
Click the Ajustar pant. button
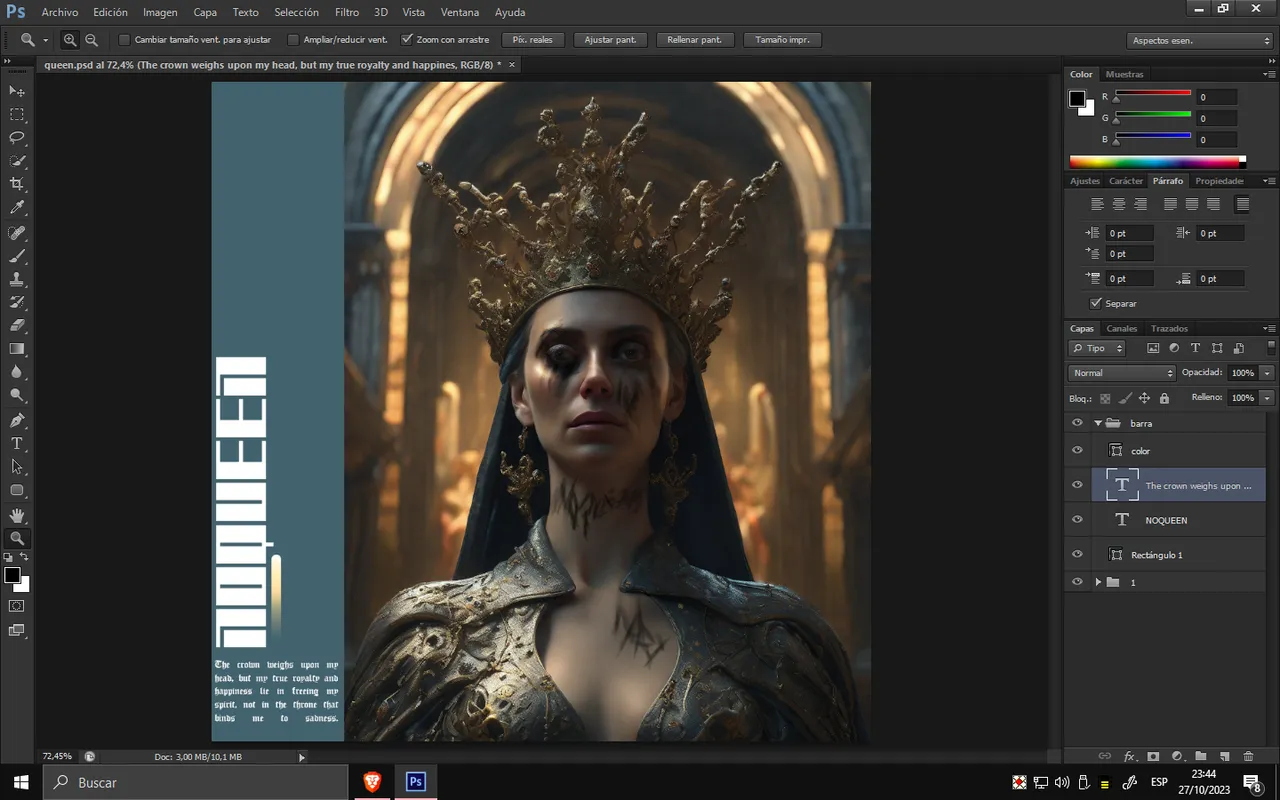coord(610,40)
